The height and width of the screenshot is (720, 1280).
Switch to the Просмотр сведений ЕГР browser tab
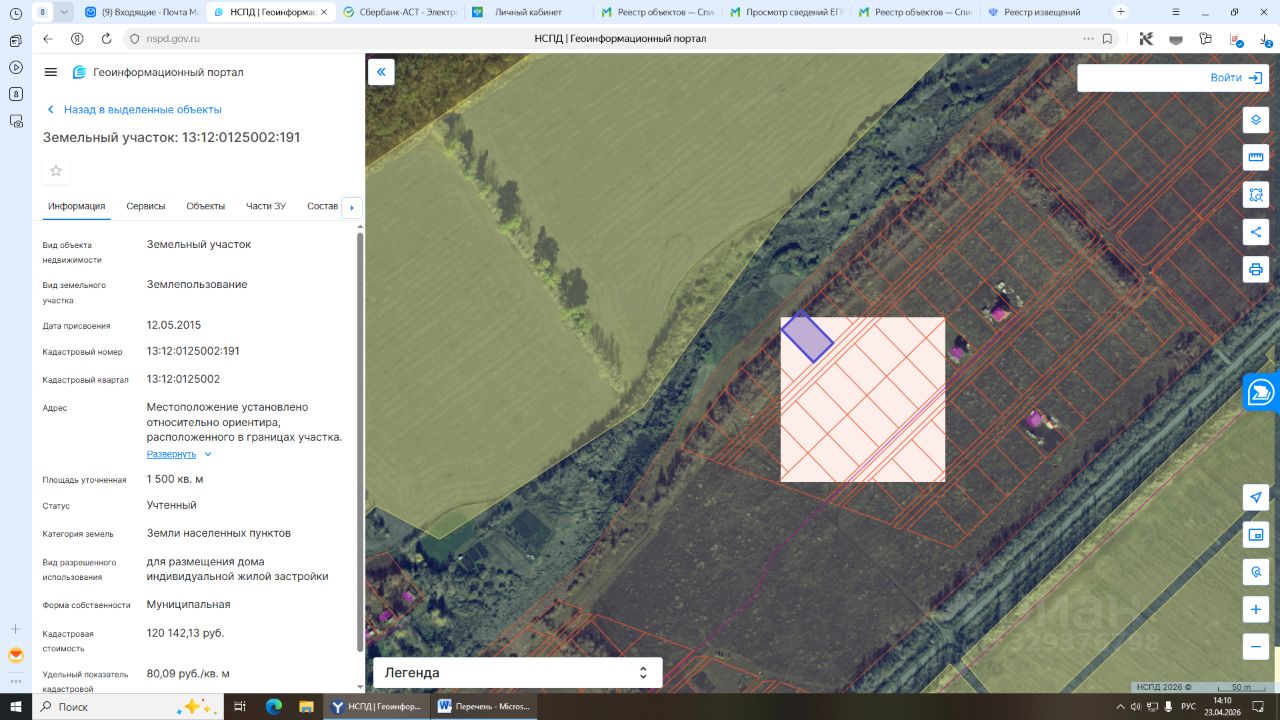pyautogui.click(x=785, y=12)
